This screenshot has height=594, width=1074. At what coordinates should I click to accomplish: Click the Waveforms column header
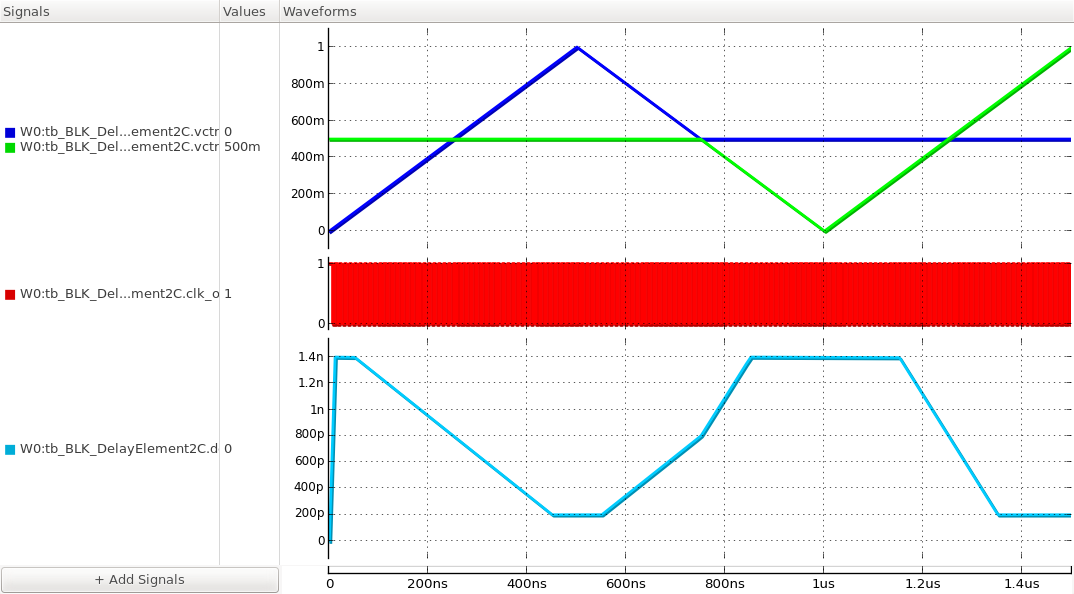pyautogui.click(x=318, y=11)
